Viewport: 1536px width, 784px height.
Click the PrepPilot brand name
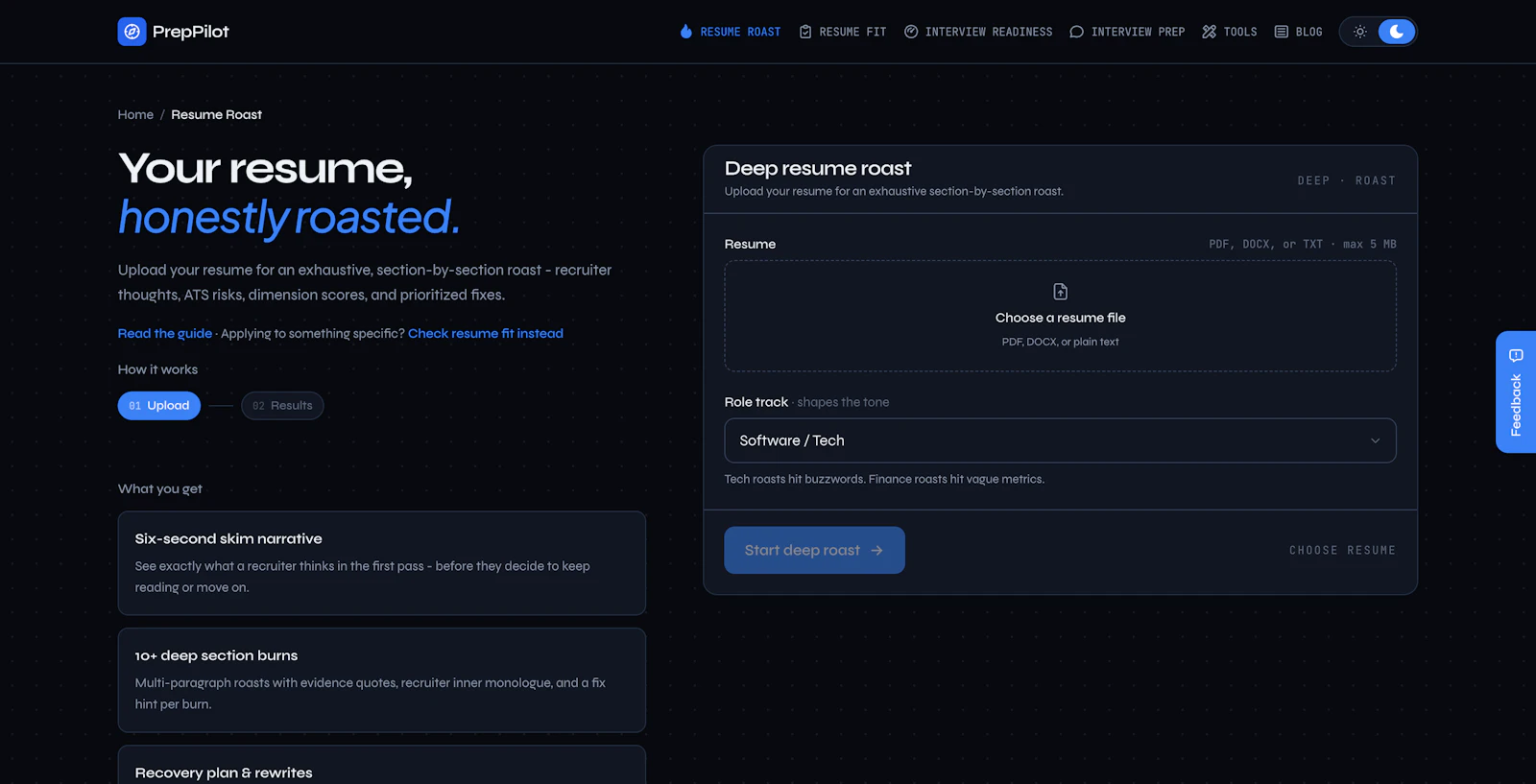pos(191,32)
